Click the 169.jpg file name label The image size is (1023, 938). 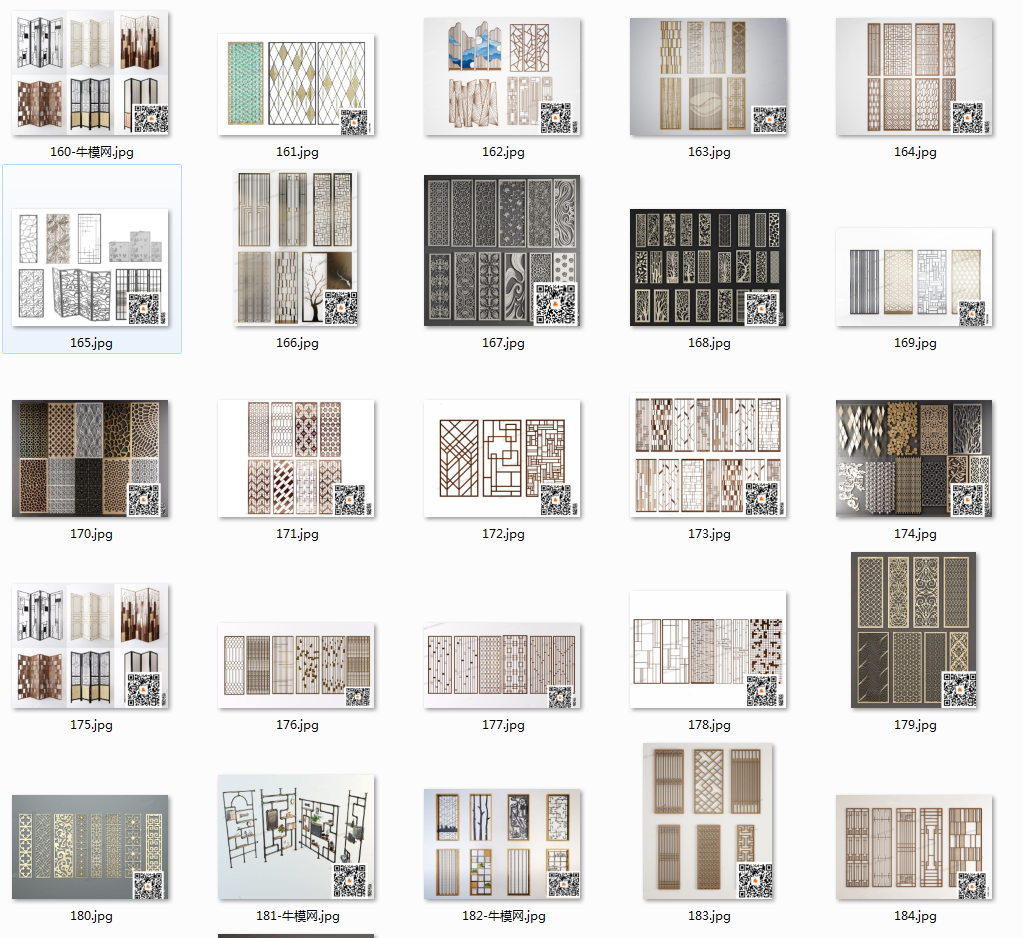point(915,343)
